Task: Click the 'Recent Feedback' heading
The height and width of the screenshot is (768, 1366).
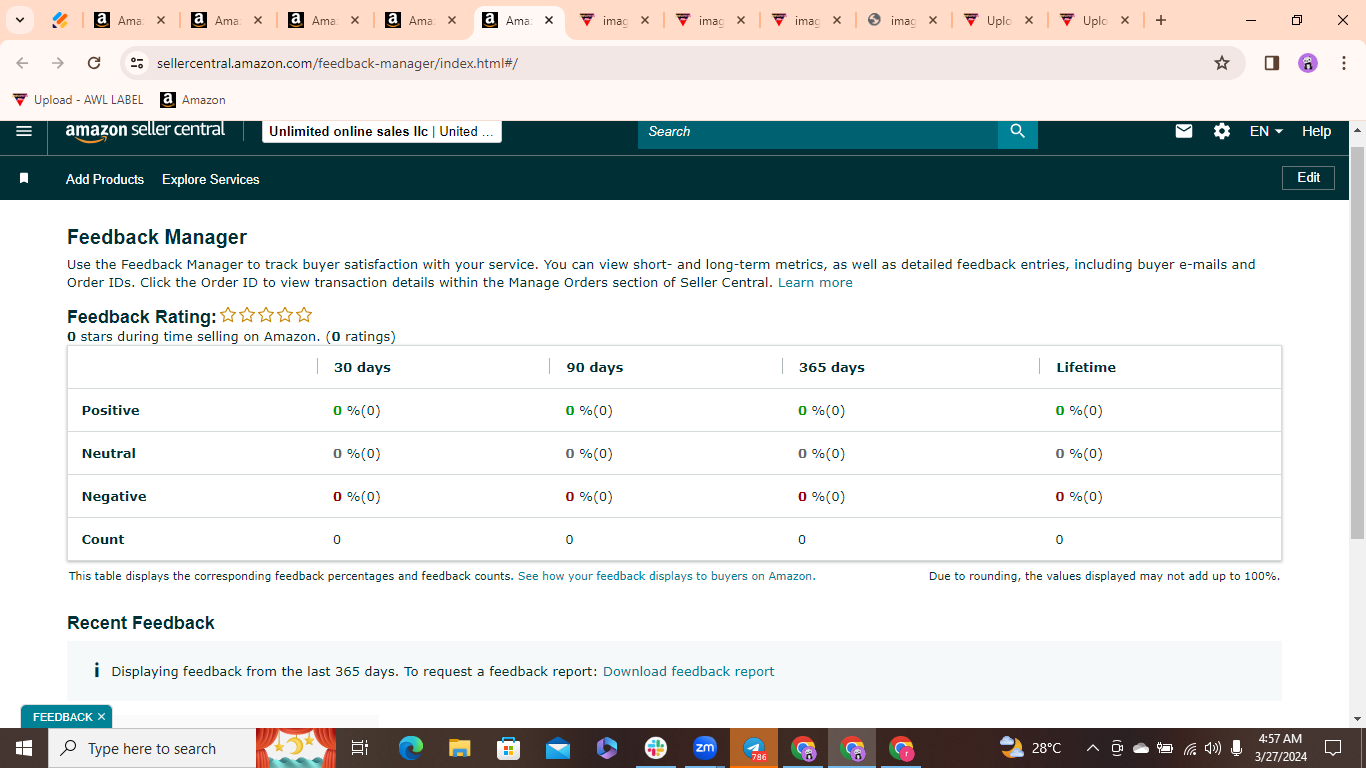Action: 141,622
